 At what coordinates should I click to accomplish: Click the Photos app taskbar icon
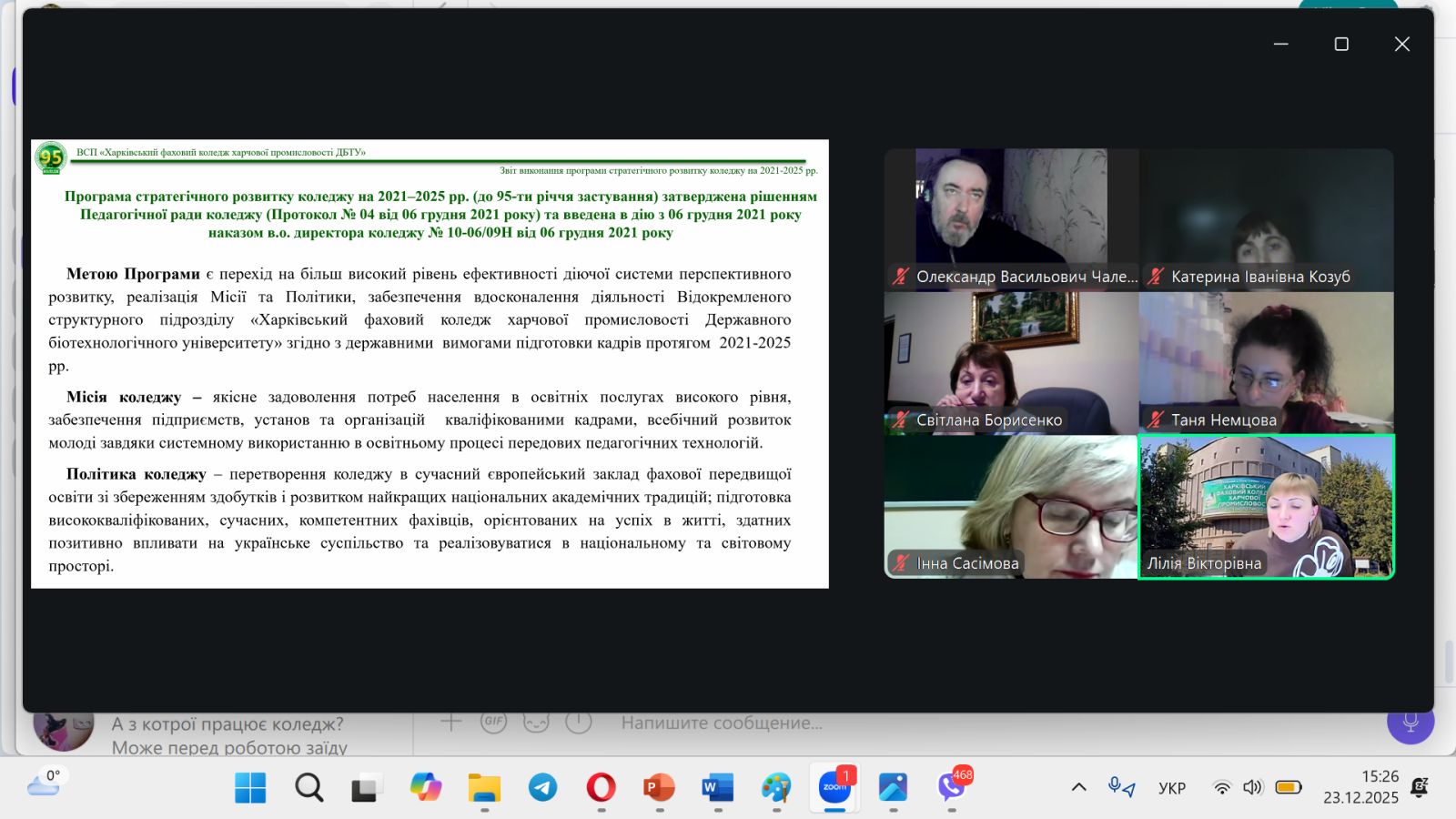coord(893,787)
